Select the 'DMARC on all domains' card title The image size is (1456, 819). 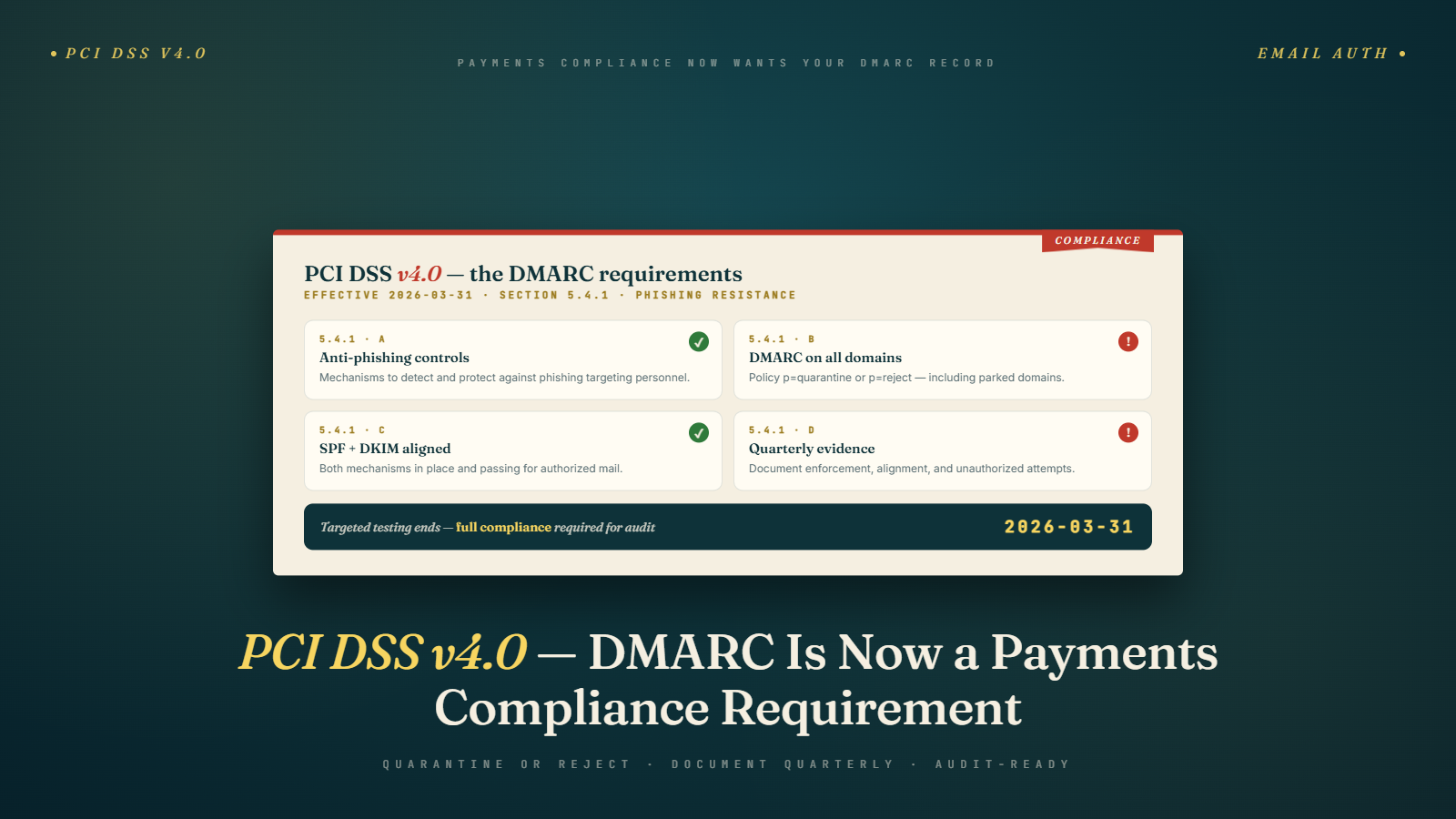click(825, 358)
